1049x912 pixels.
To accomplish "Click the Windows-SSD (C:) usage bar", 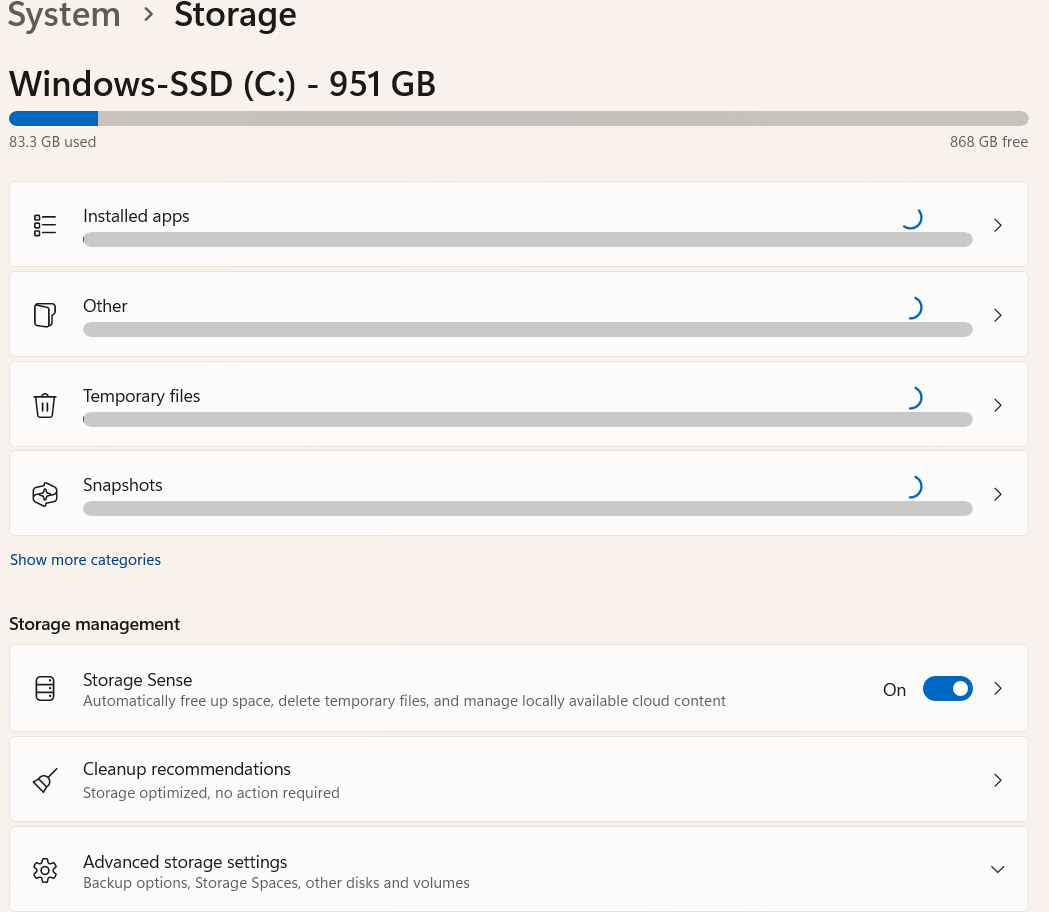I will (x=518, y=118).
